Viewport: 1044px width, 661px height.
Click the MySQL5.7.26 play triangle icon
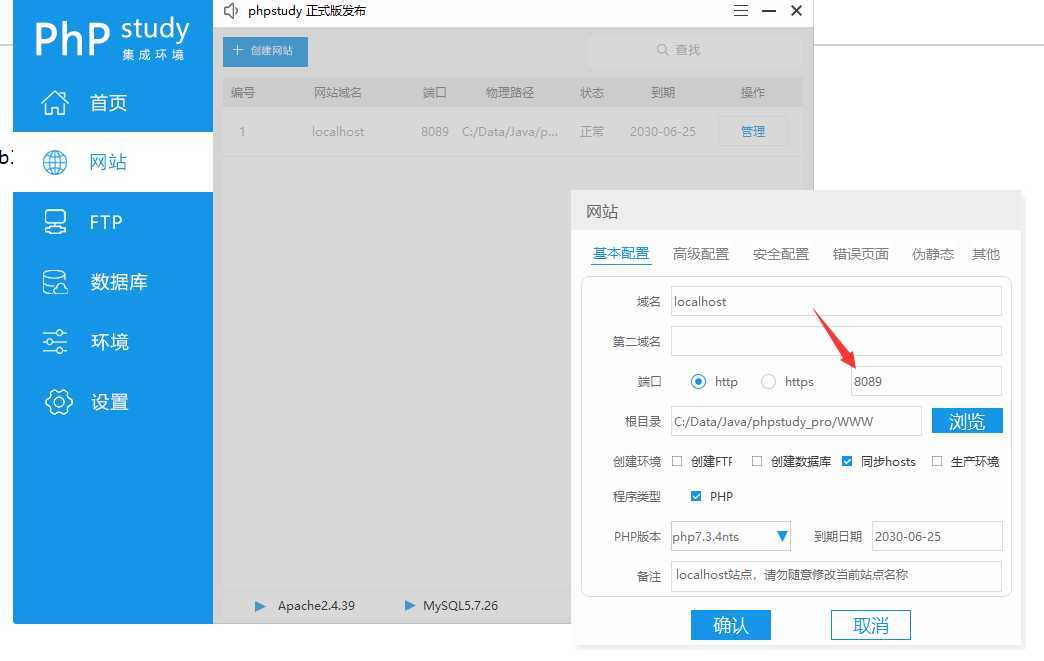[410, 606]
